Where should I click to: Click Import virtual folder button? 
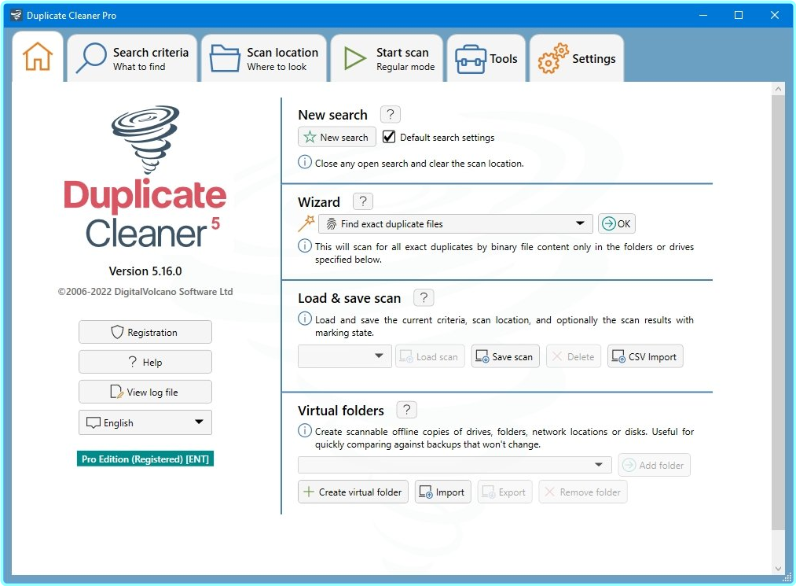tap(442, 492)
